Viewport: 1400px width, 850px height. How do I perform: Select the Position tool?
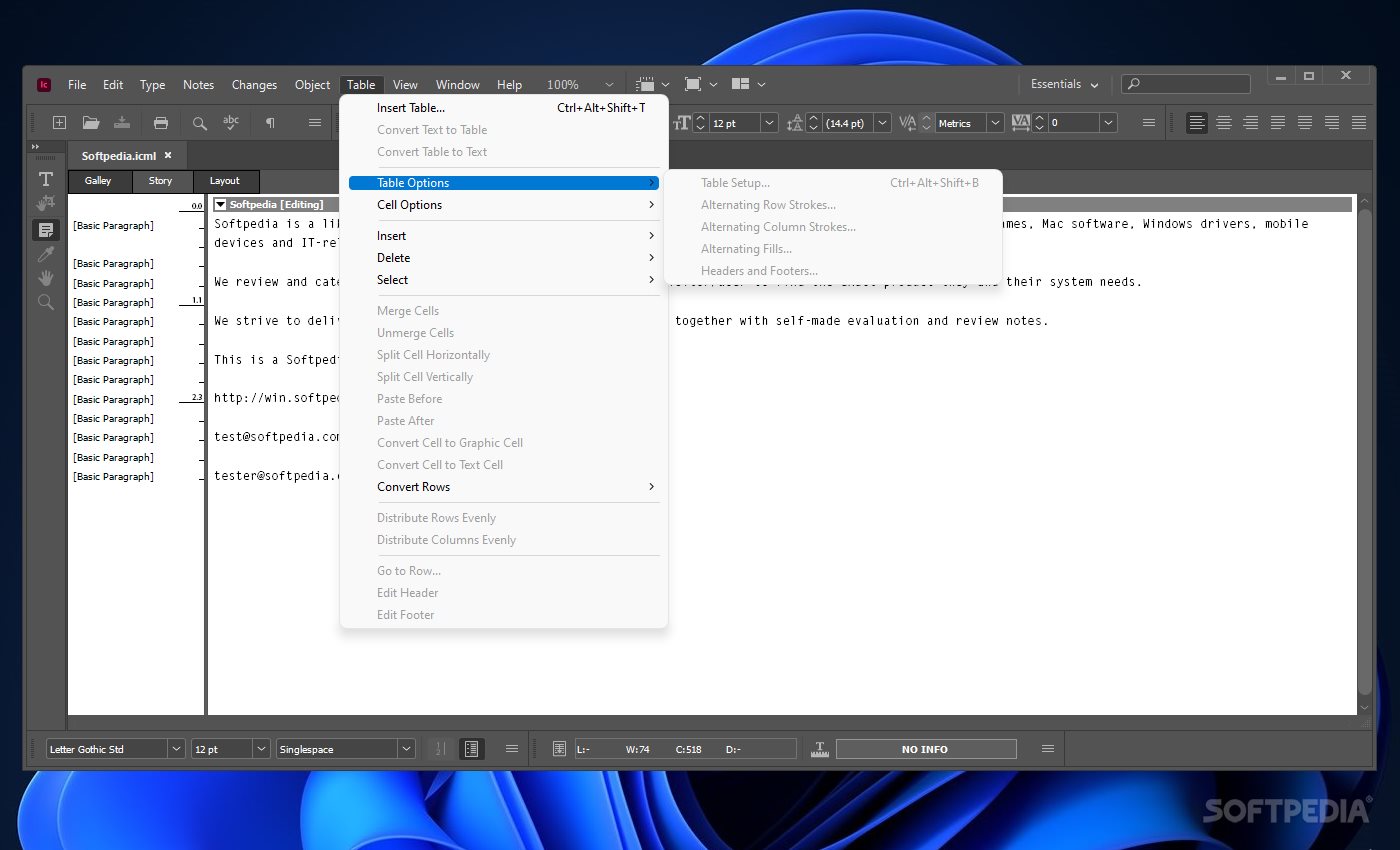coord(45,204)
